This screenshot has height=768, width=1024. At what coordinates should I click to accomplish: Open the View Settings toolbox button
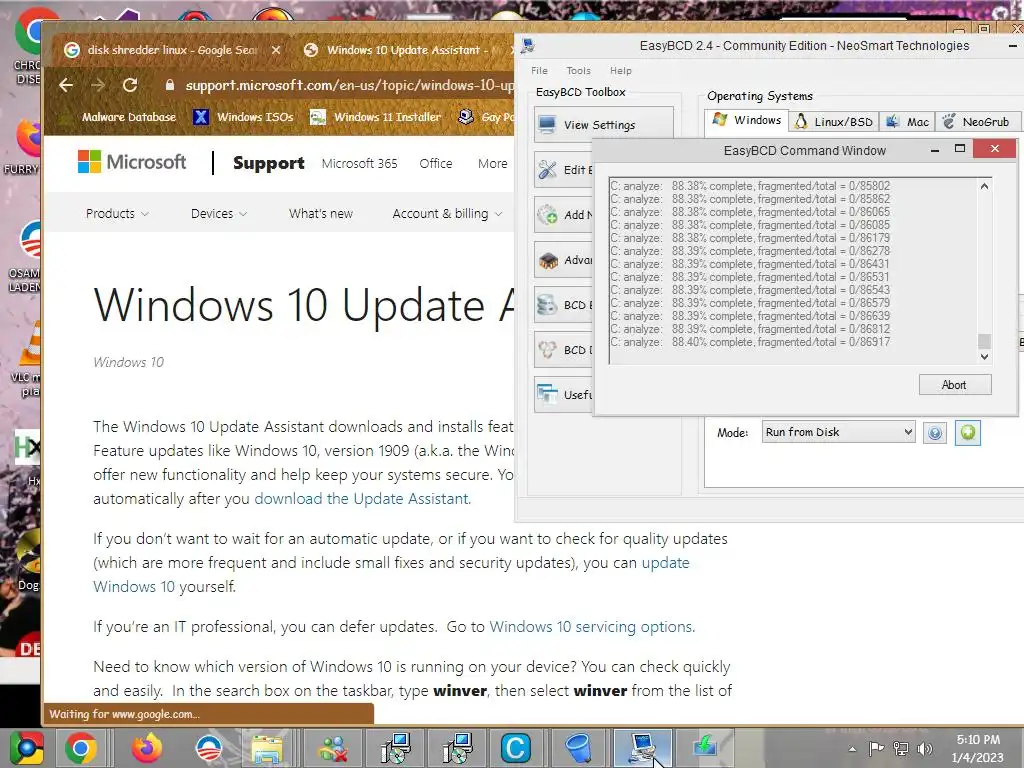point(603,125)
